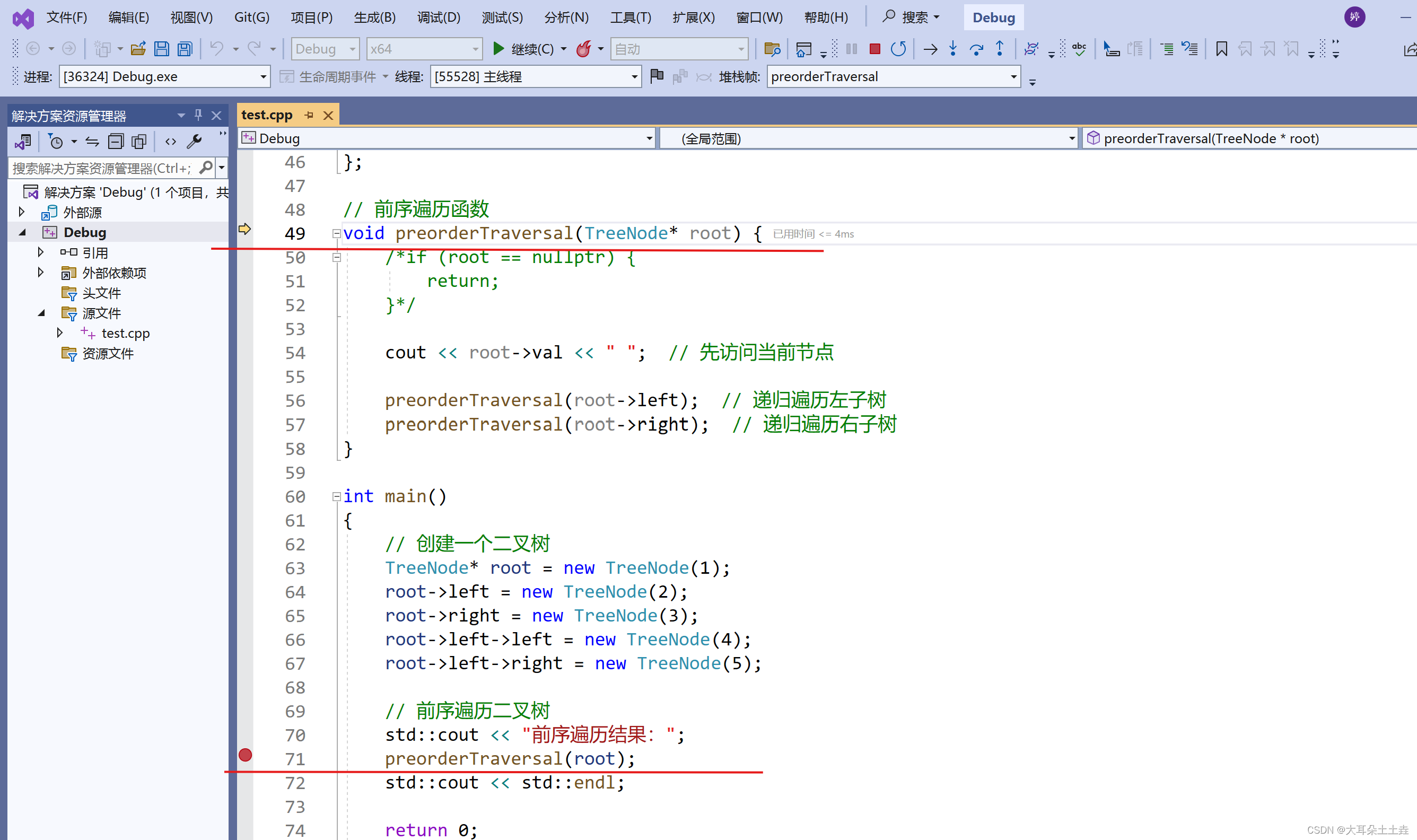The width and height of the screenshot is (1417, 840).
Task: Click Collapse All icon in Solution Explorer
Action: point(116,141)
